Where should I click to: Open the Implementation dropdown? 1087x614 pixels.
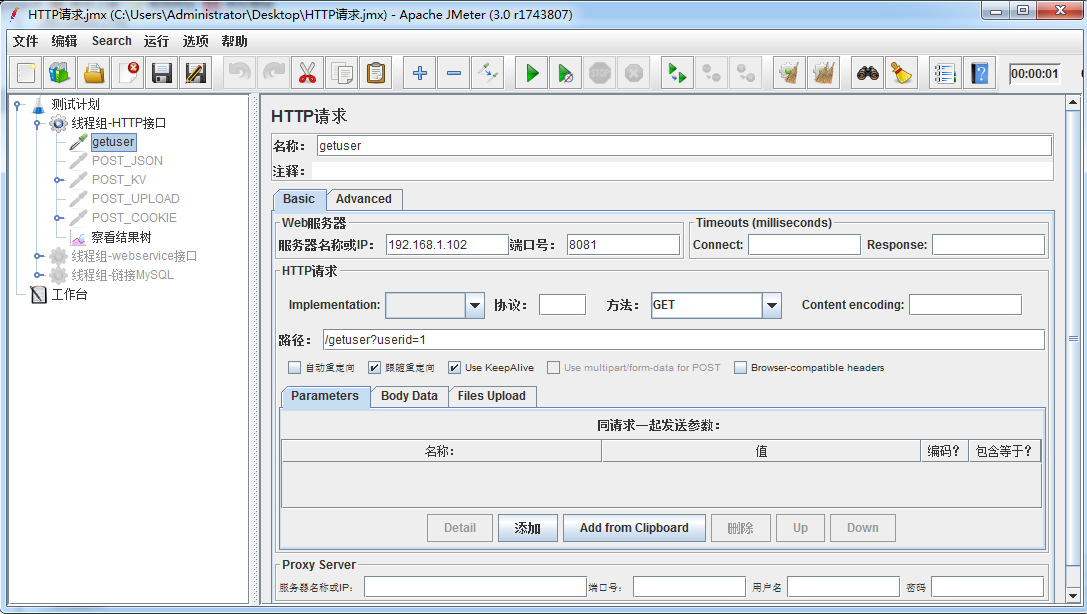click(x=475, y=305)
